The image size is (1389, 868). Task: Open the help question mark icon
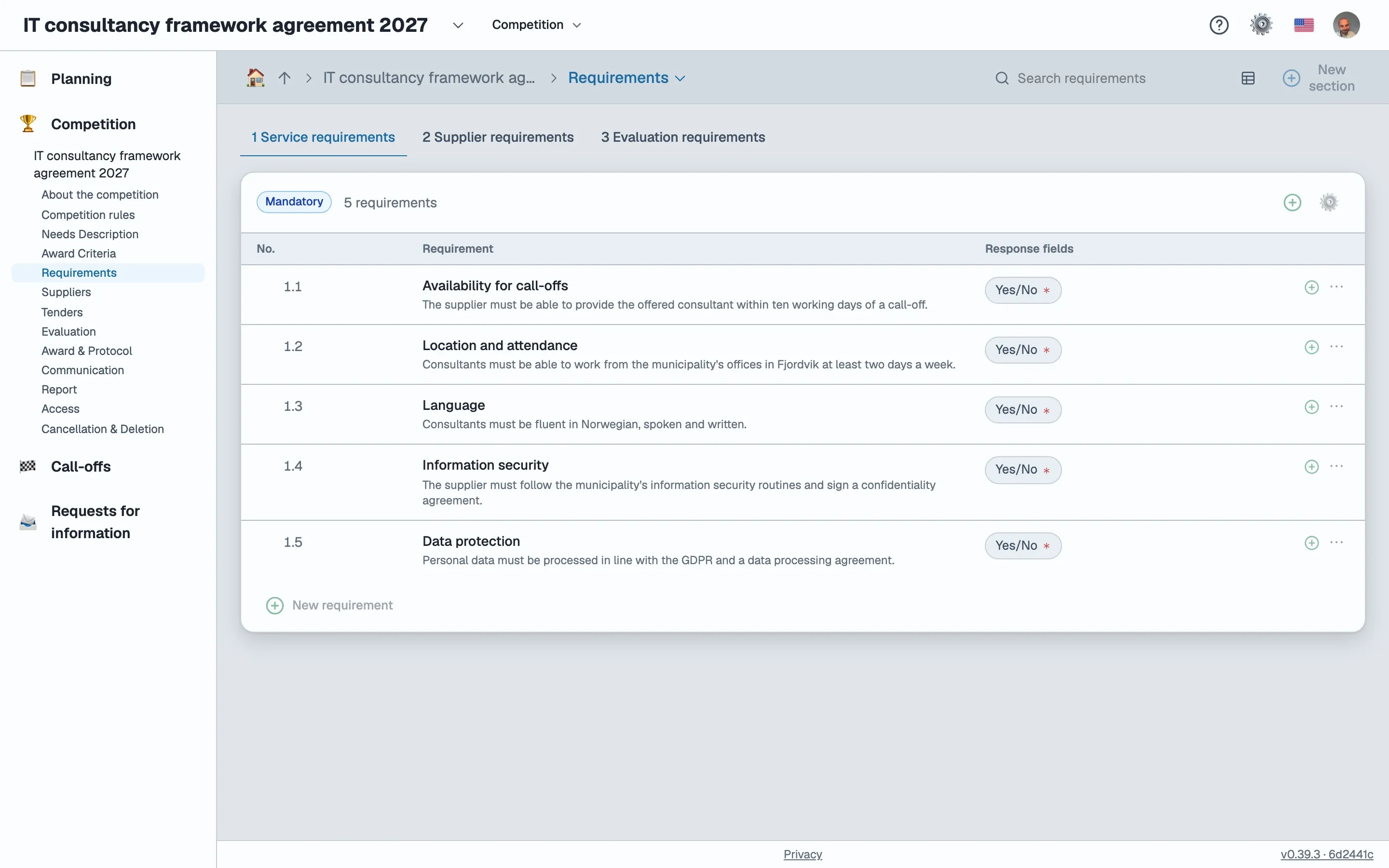pos(1219,25)
